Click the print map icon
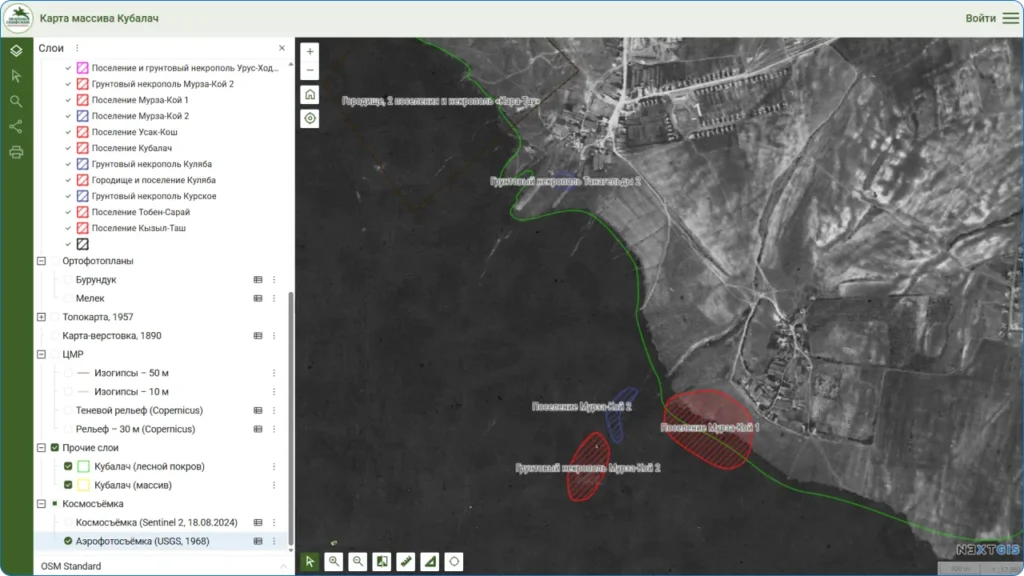The width and height of the screenshot is (1024, 576). click(x=16, y=153)
